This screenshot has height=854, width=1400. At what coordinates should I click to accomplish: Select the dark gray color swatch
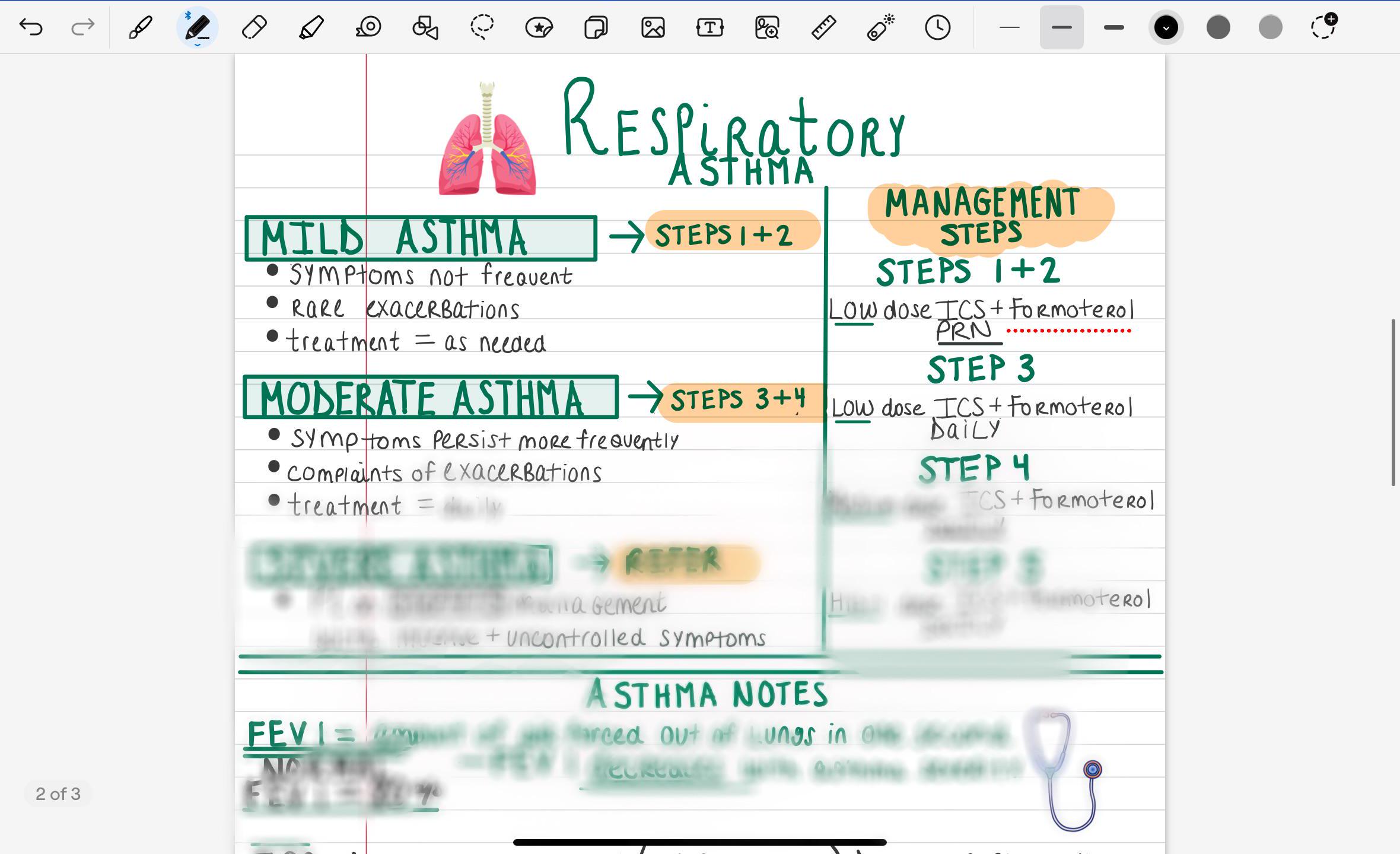point(1219,27)
